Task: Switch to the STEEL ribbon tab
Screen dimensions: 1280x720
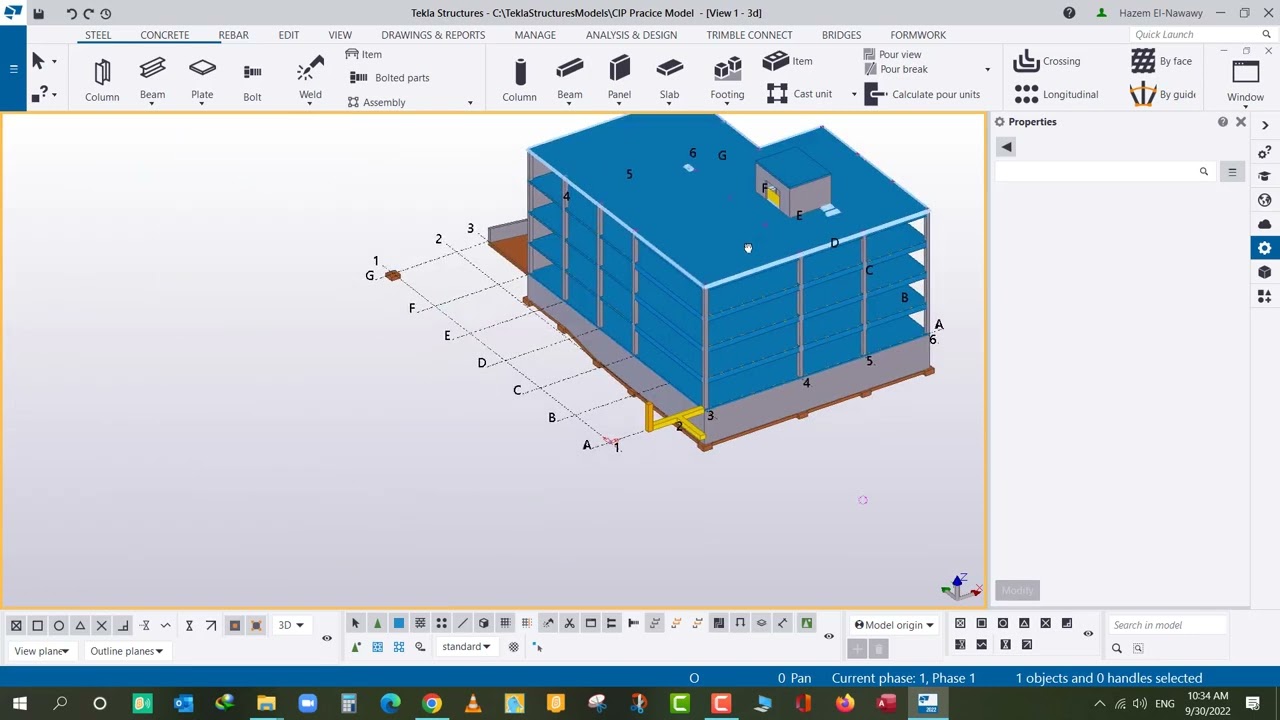Action: (x=98, y=35)
